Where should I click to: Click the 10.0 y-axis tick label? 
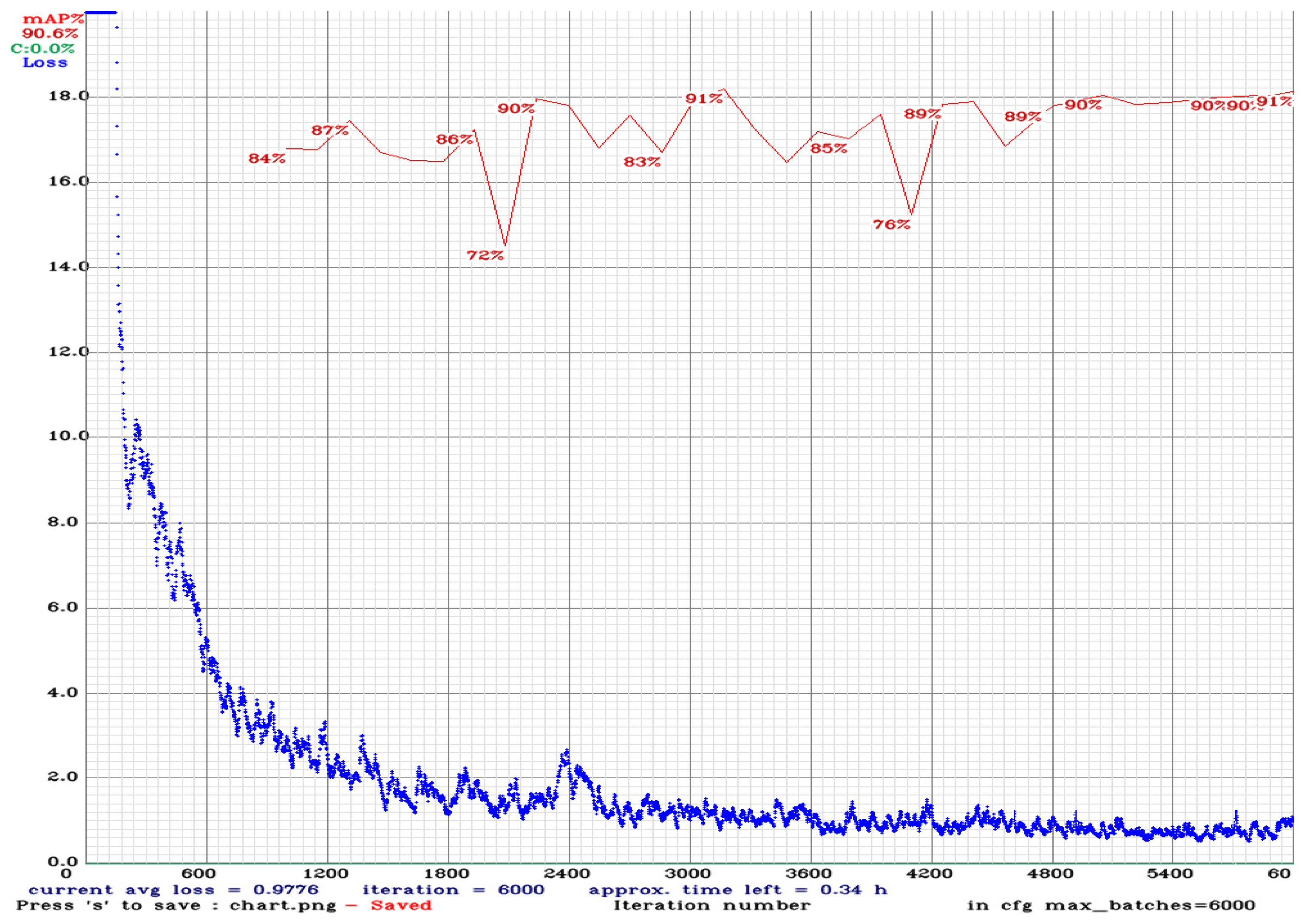pyautogui.click(x=69, y=436)
